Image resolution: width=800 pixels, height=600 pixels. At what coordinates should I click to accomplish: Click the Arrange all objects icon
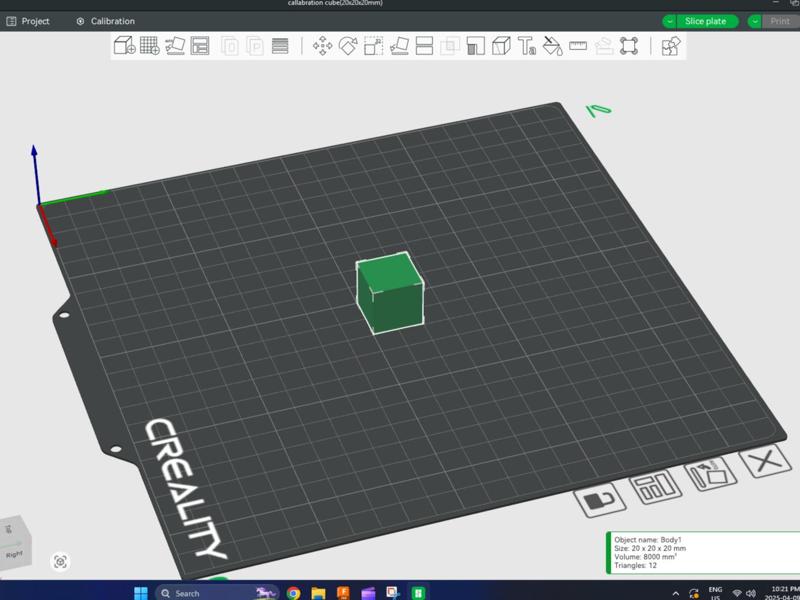click(x=200, y=45)
